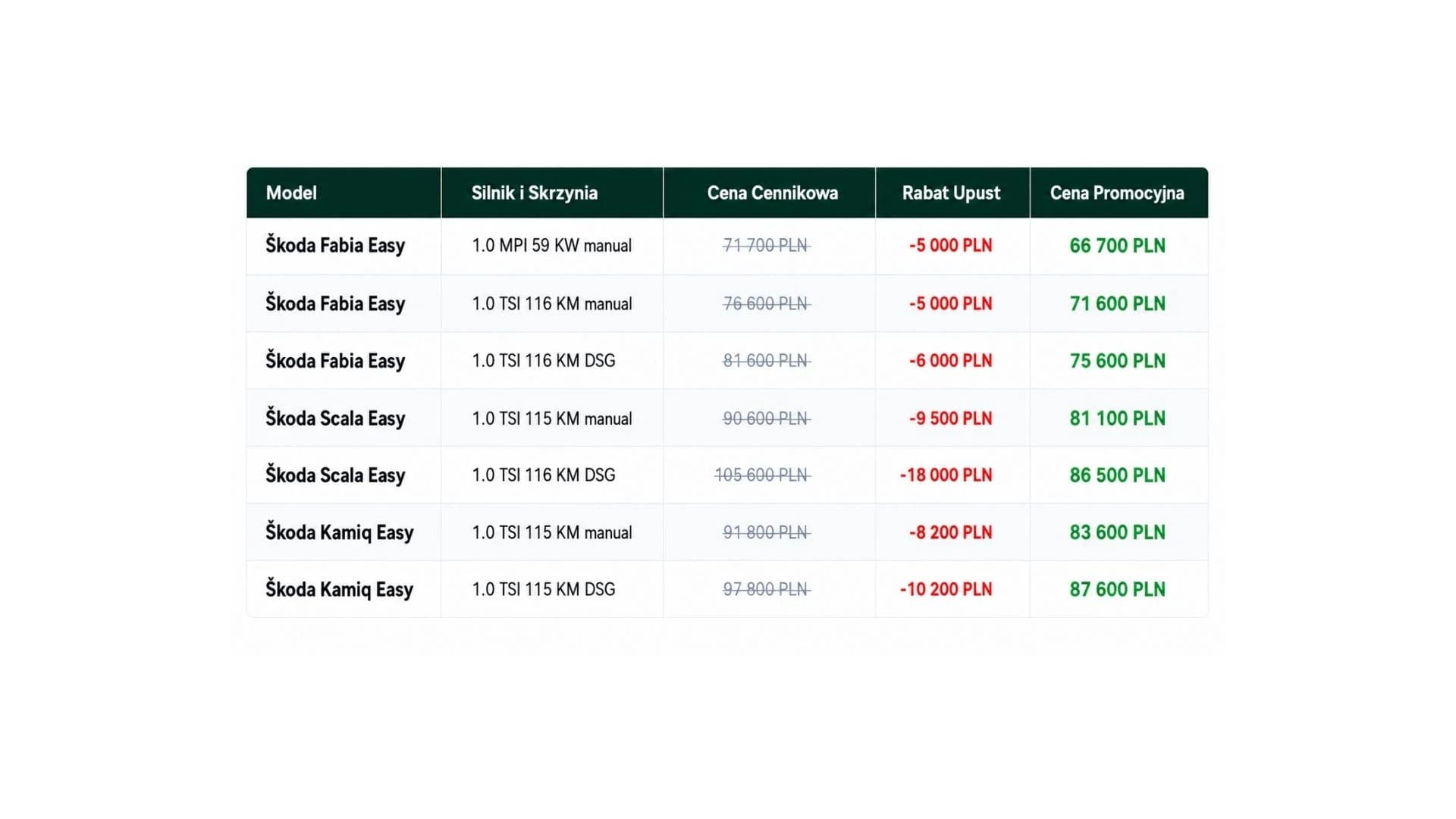
Task: Select the 81 100 PLN promotional price
Action: 1117,419
